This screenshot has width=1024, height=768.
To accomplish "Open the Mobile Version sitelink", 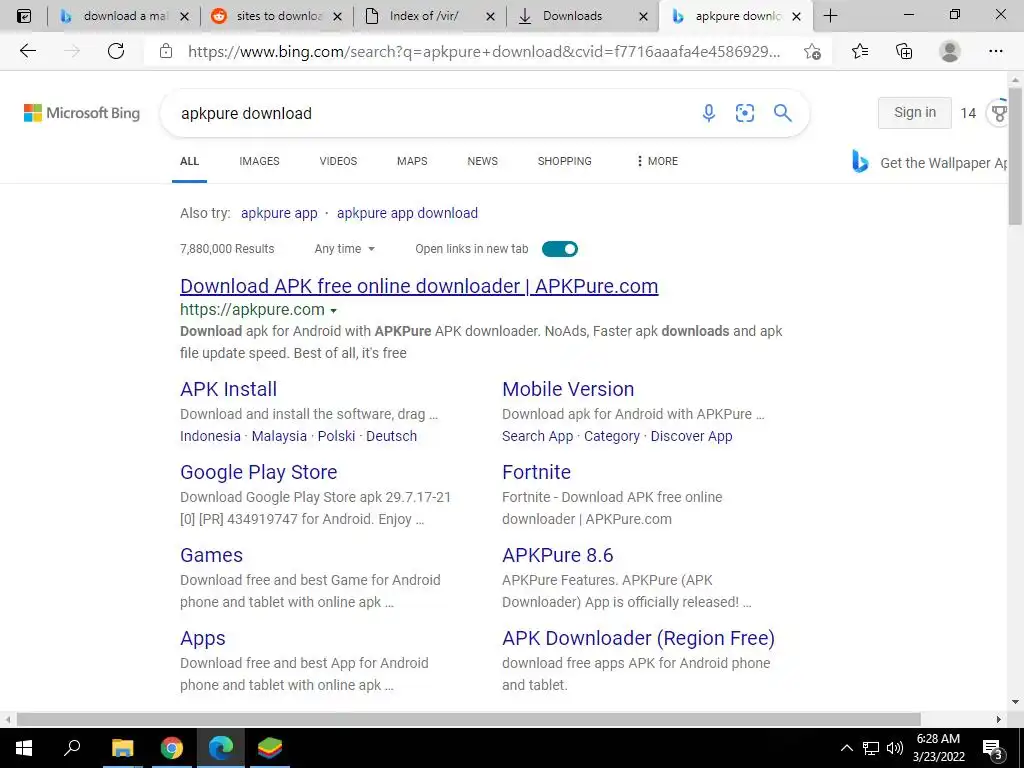I will (x=568, y=389).
